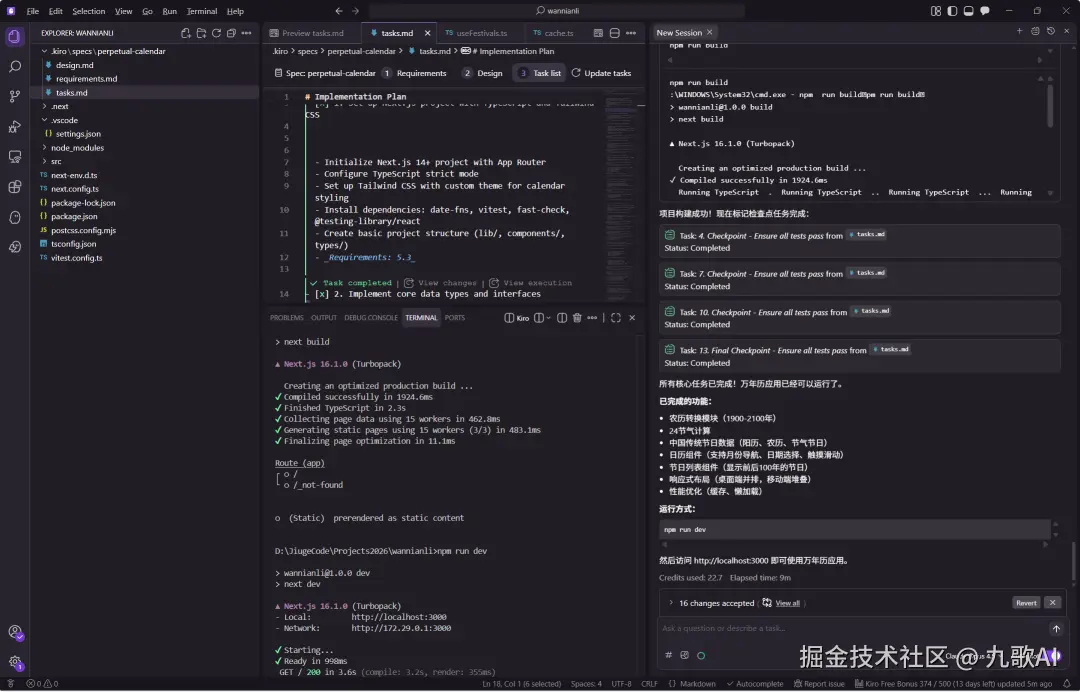The width and height of the screenshot is (1080, 692).
Task: Toggle the Kiro chat panel icon in title bar
Action: point(985,11)
